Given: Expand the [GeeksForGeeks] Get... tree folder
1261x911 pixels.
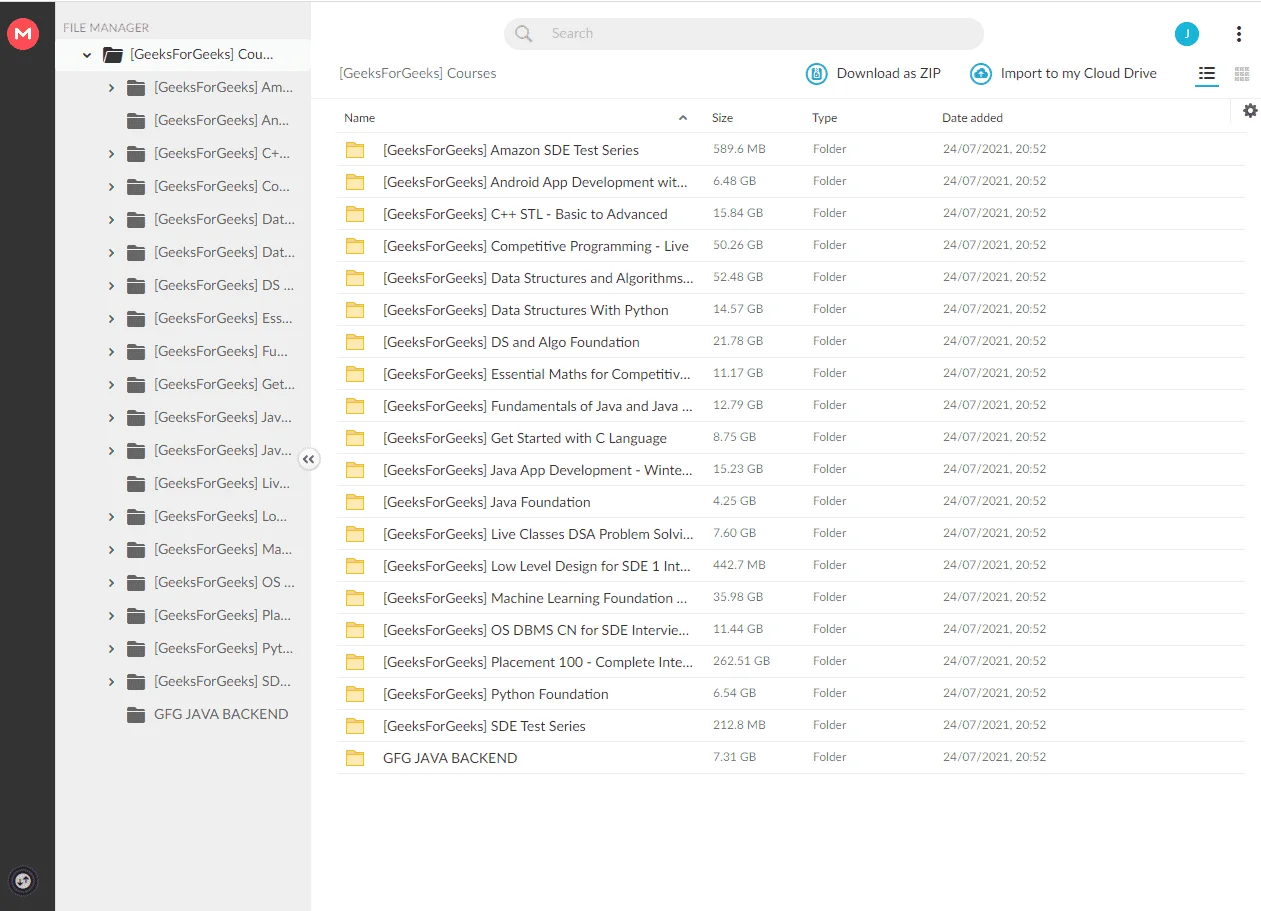Looking at the screenshot, I should [111, 385].
